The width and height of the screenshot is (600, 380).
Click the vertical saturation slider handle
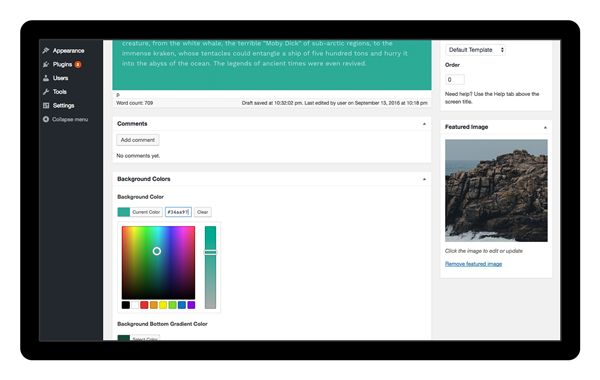tap(210, 252)
